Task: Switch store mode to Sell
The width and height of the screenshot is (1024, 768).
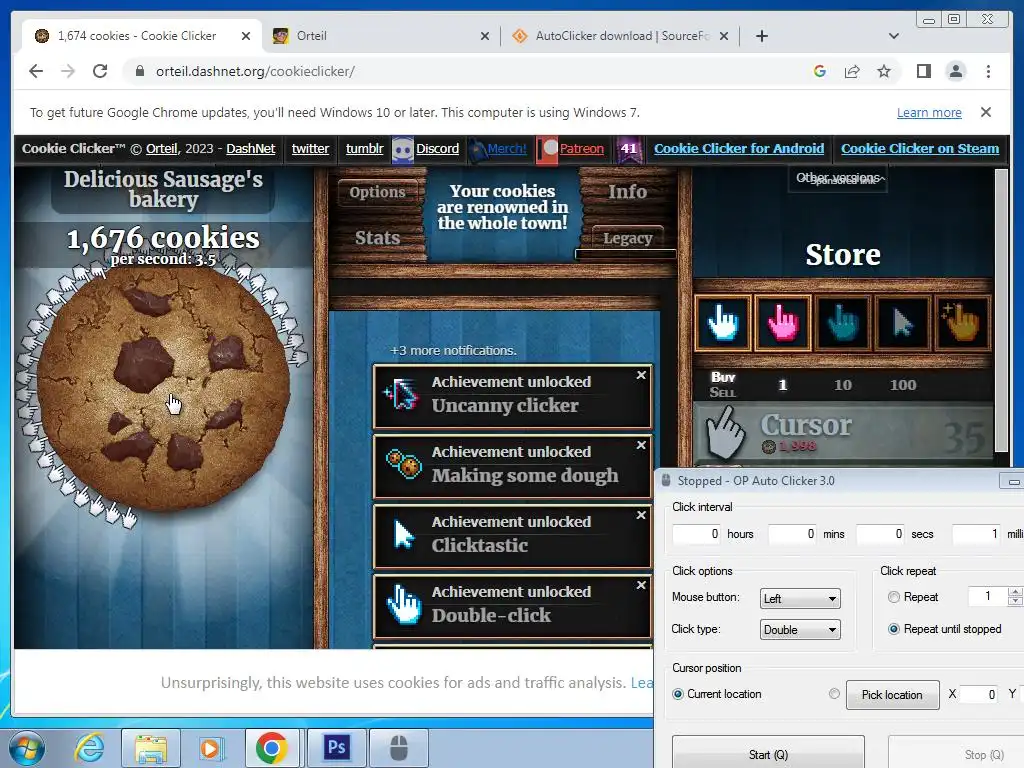Action: pos(722,392)
